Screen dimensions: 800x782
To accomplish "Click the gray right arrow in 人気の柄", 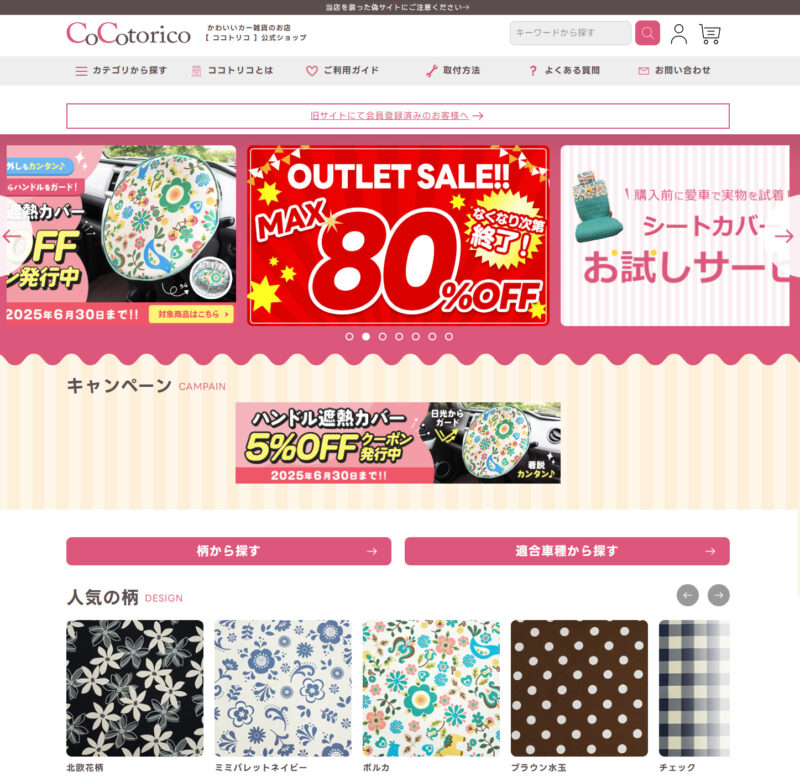I will 718,595.
